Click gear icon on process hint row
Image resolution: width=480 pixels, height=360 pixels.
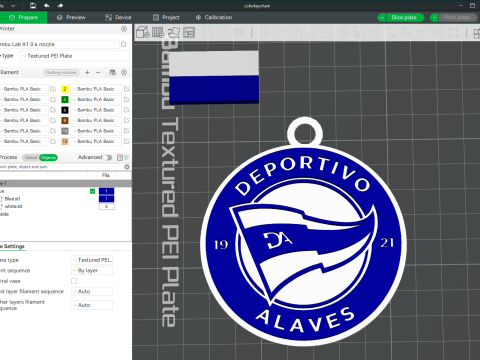tap(127, 167)
